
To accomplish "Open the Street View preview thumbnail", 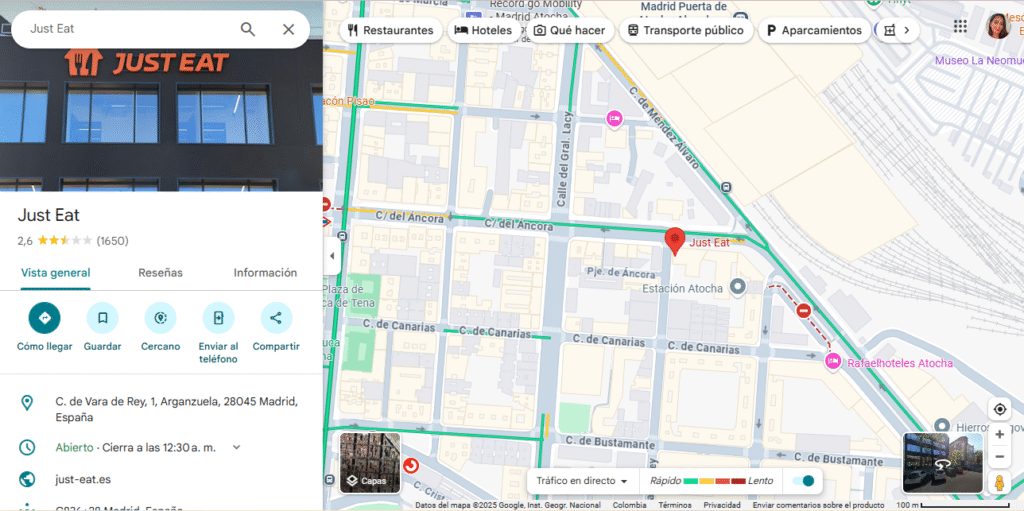I will click(943, 463).
